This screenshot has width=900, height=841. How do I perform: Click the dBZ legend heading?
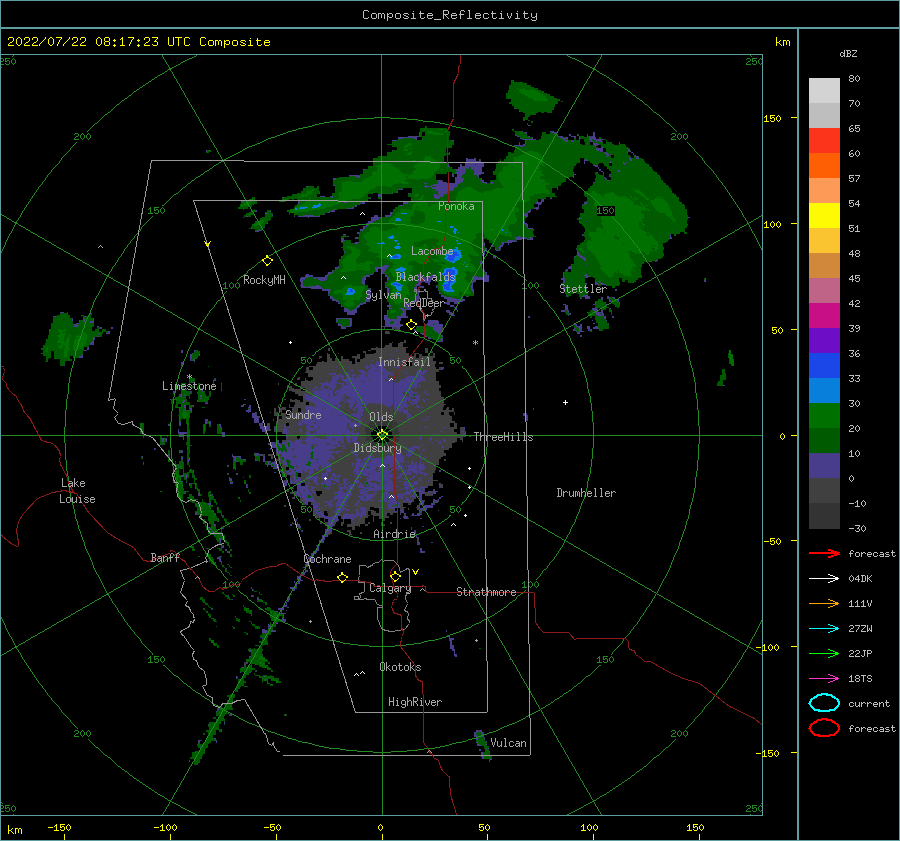[848, 53]
